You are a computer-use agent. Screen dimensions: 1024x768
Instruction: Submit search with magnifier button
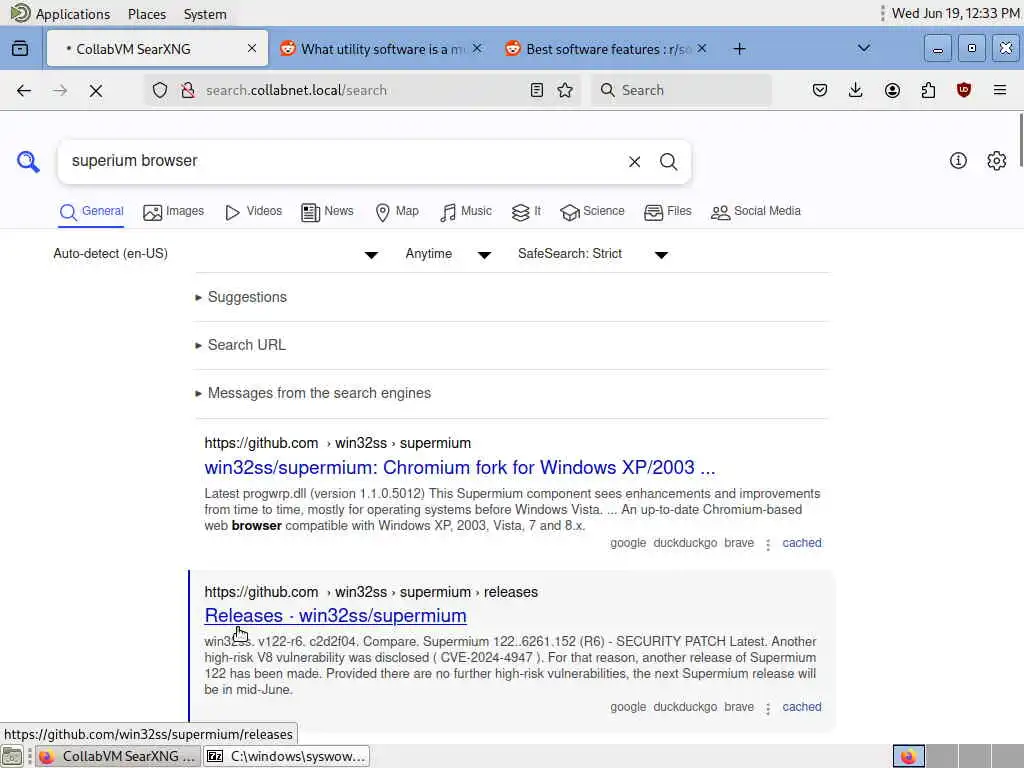[668, 161]
